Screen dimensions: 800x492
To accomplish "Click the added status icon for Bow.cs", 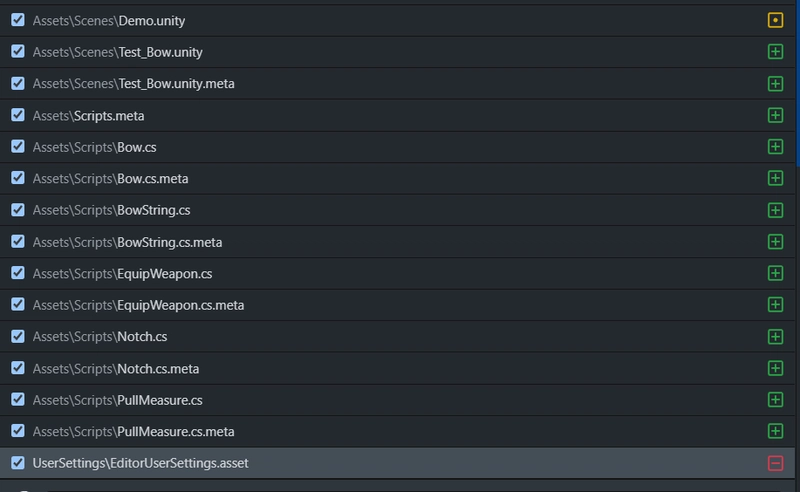I will (x=775, y=147).
